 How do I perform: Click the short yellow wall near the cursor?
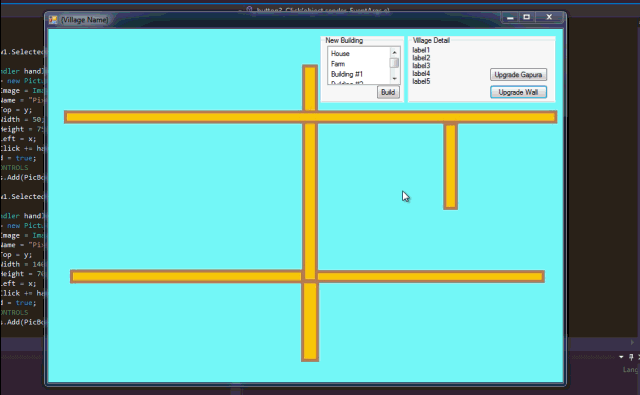point(451,166)
